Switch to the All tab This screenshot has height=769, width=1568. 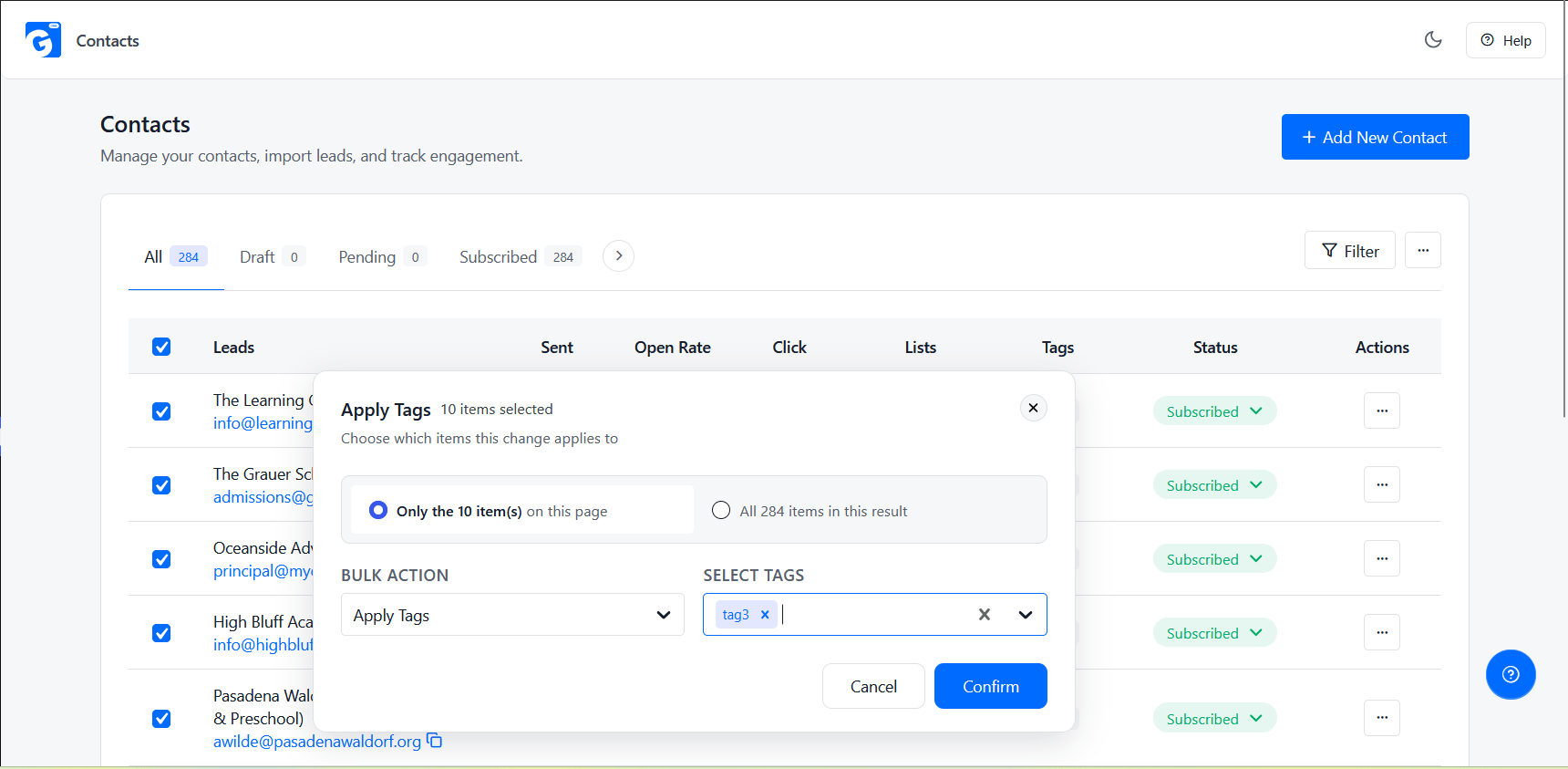click(x=176, y=256)
